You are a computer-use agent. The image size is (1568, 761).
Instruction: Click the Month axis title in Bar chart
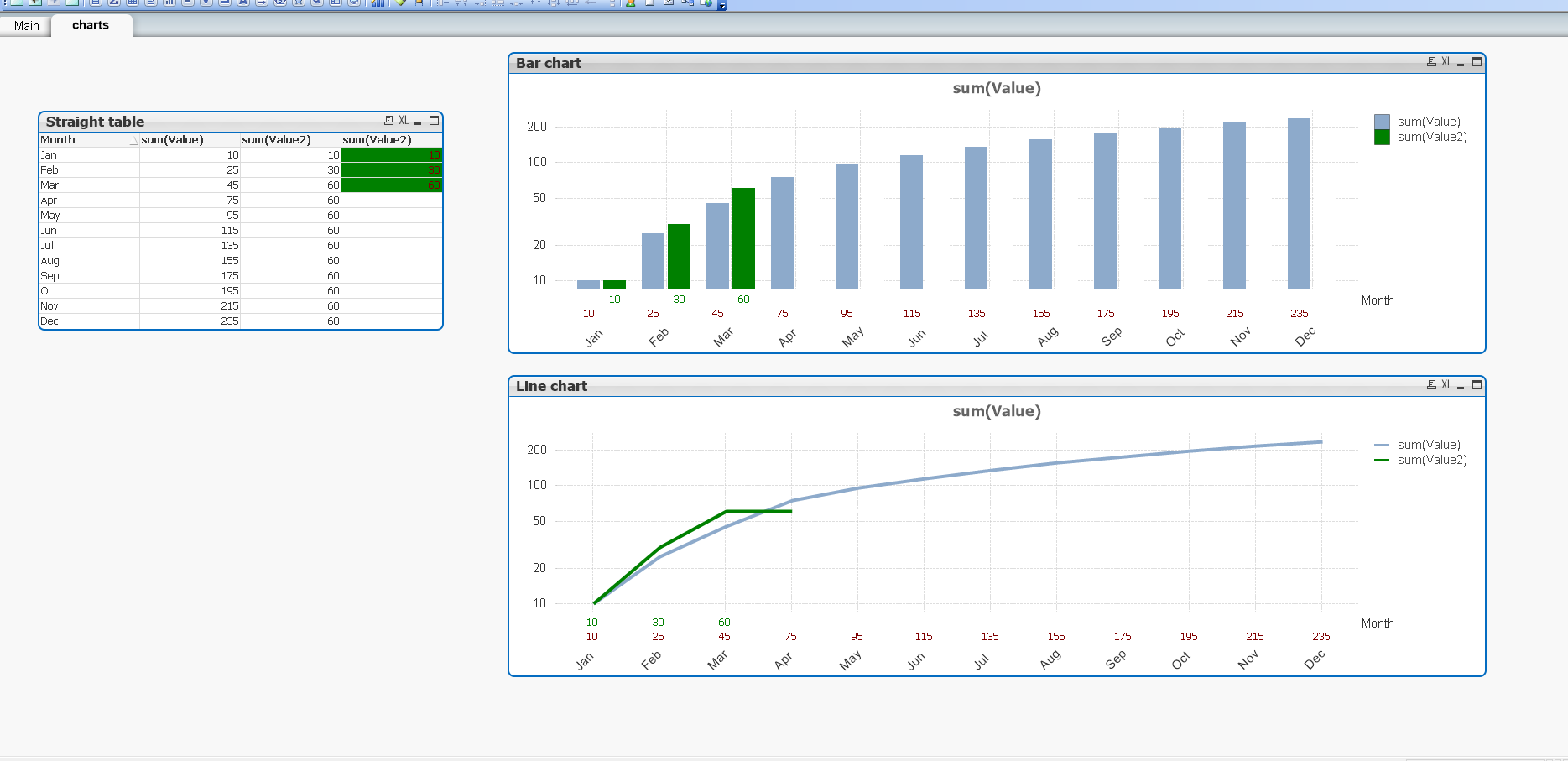coord(1378,300)
